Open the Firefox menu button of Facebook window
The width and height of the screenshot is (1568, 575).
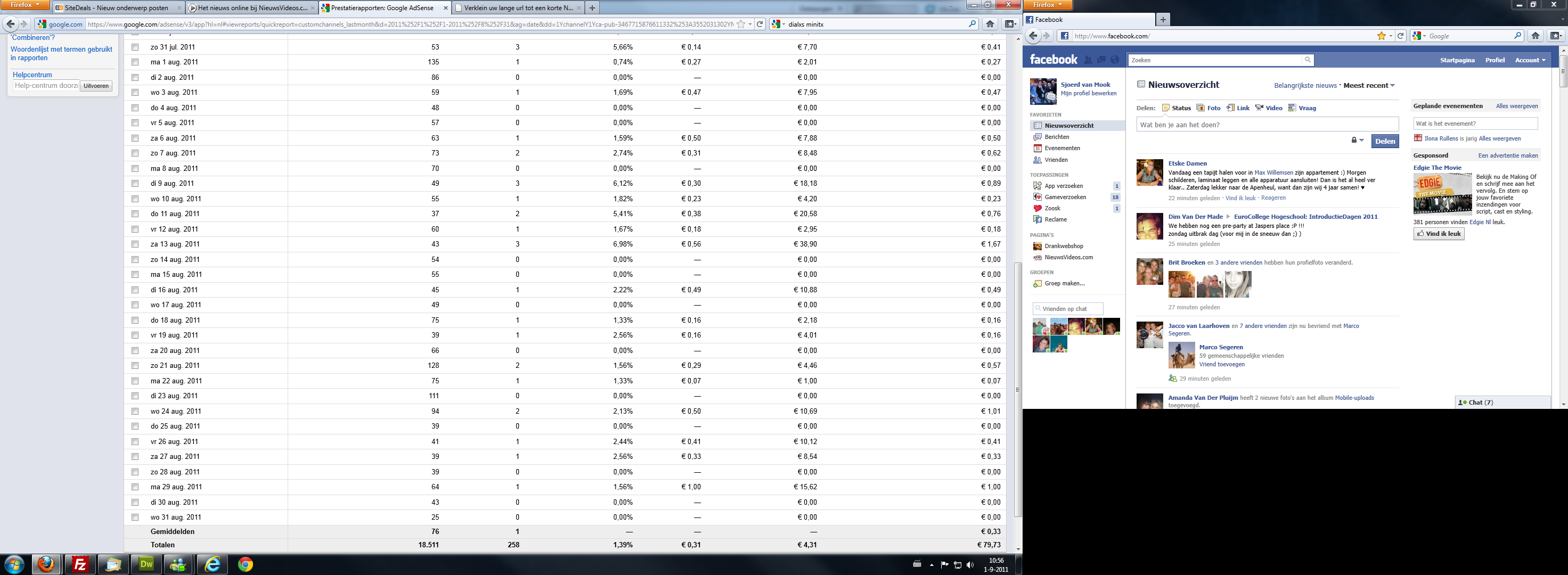pyautogui.click(x=1048, y=5)
